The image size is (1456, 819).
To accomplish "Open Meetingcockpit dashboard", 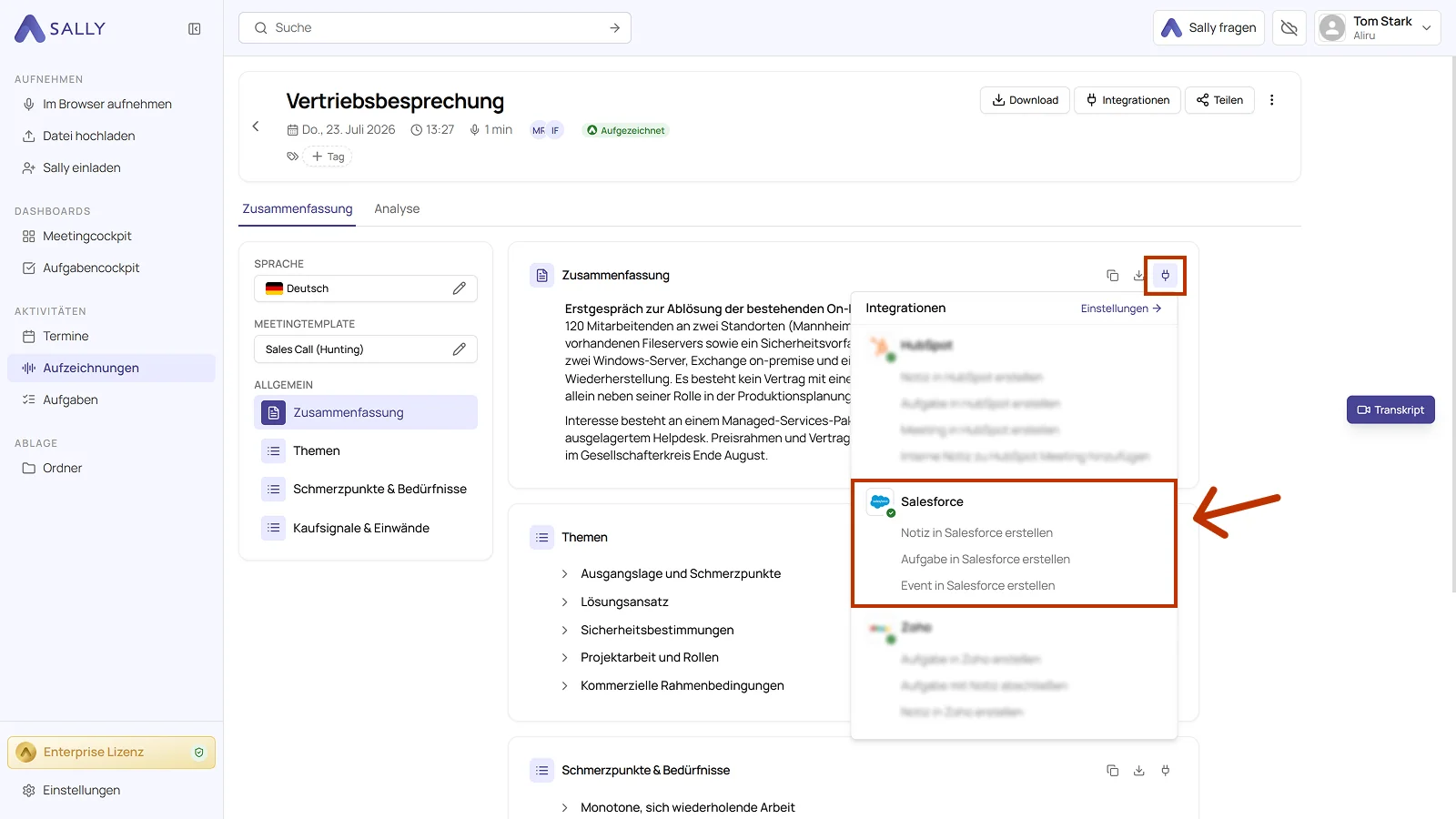I will 87,237.
